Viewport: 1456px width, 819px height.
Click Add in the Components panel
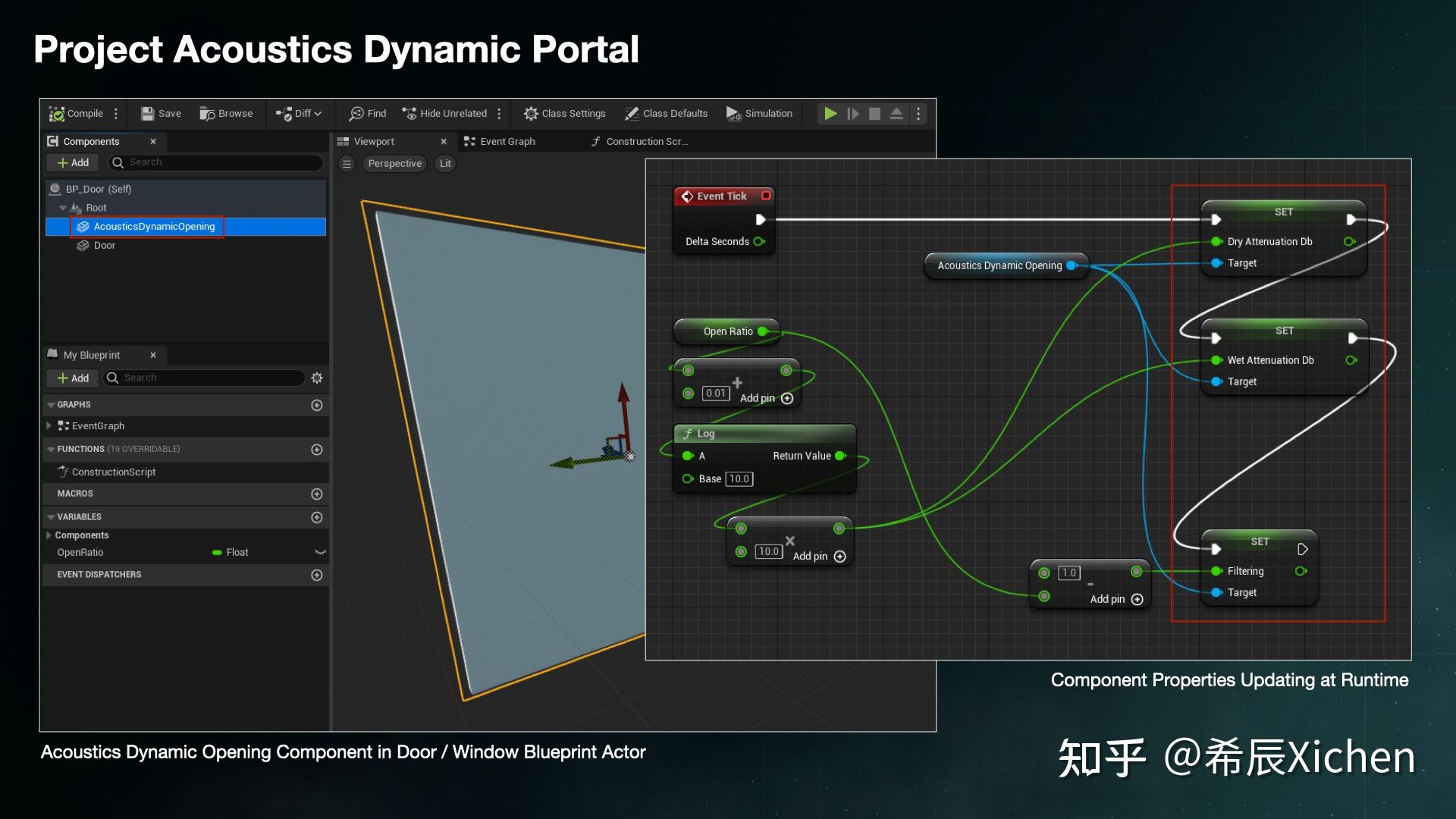(72, 162)
